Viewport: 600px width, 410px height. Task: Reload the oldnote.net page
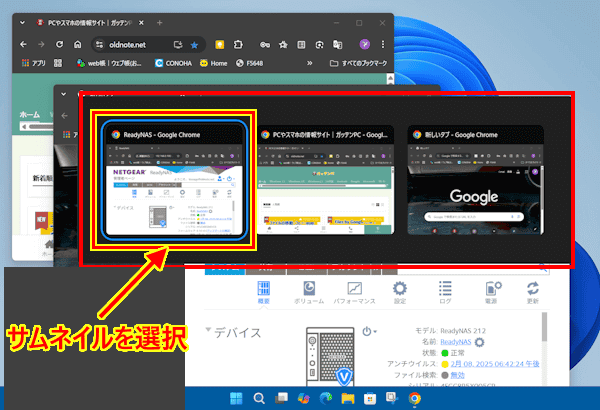[59, 44]
